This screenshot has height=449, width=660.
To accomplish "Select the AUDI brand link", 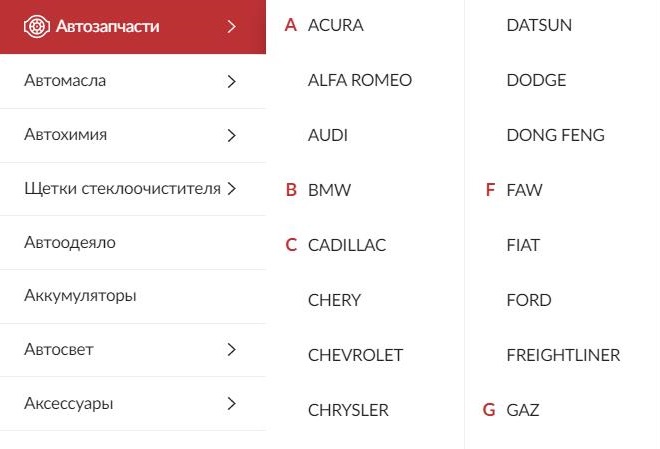I will (x=328, y=135).
